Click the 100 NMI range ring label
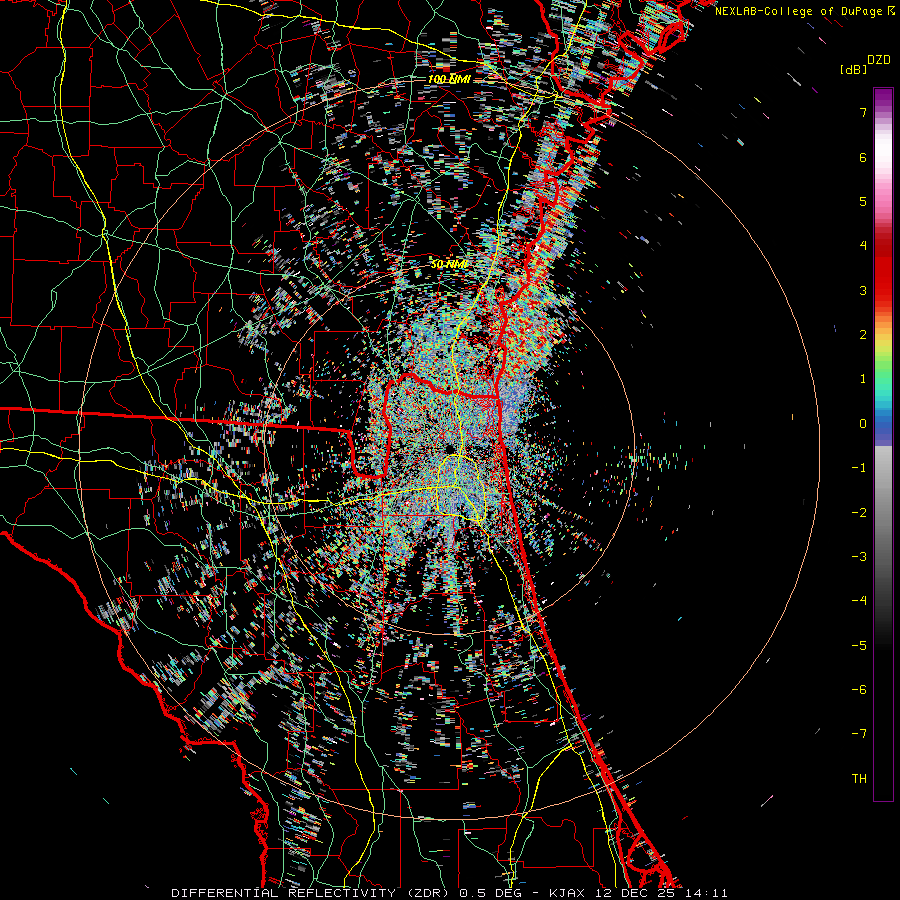 pos(449,79)
